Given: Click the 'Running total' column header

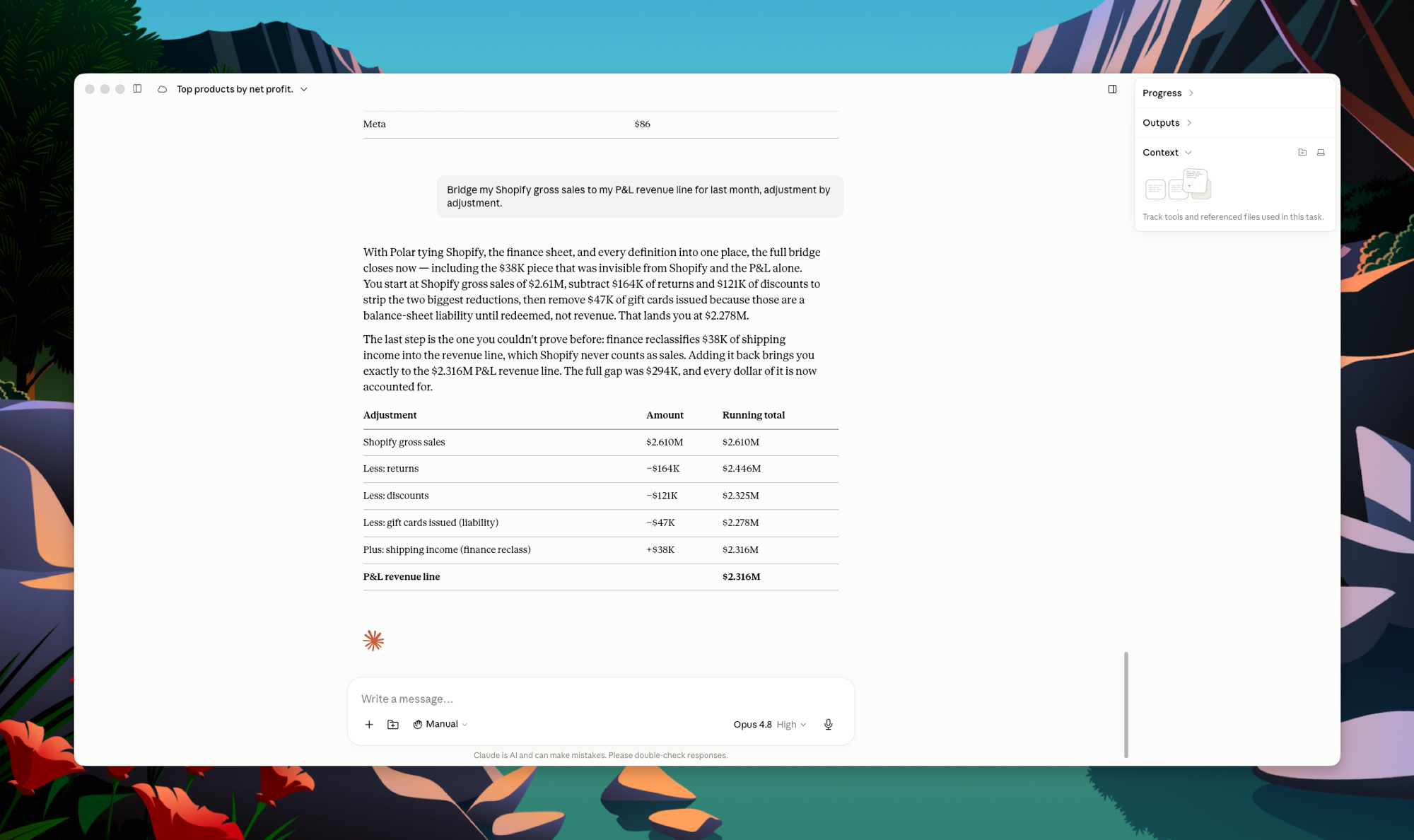Looking at the screenshot, I should click(753, 415).
